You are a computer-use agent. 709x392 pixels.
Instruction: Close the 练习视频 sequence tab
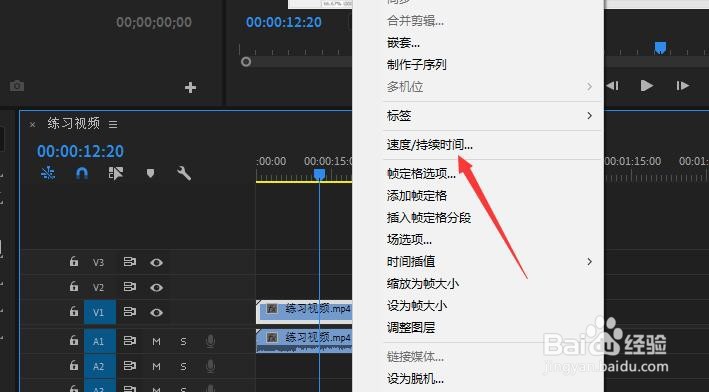pyautogui.click(x=33, y=124)
